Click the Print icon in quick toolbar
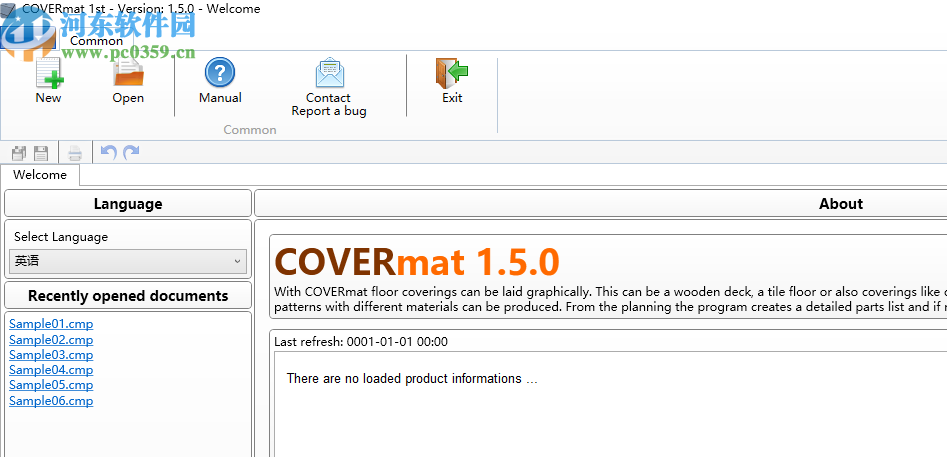Viewport: 947px width, 457px height. (x=75, y=153)
